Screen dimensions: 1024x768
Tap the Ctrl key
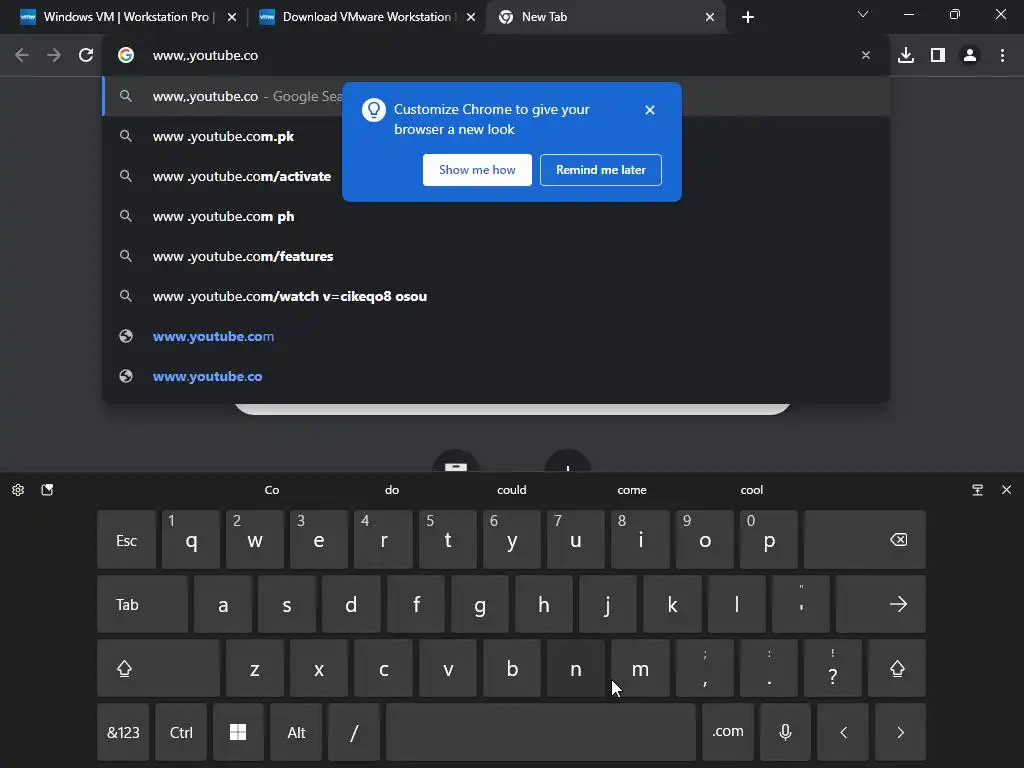(x=181, y=732)
